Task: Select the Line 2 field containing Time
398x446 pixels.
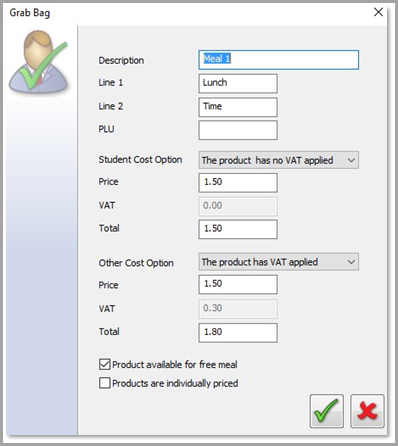Action: coord(238,107)
